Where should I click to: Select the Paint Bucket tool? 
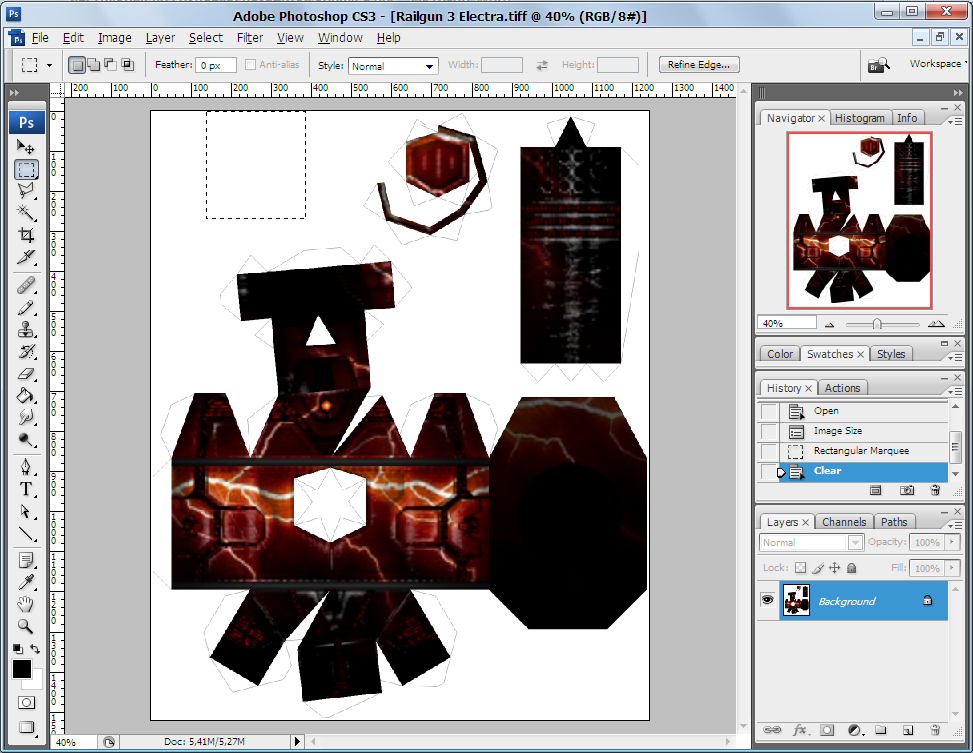(25, 395)
